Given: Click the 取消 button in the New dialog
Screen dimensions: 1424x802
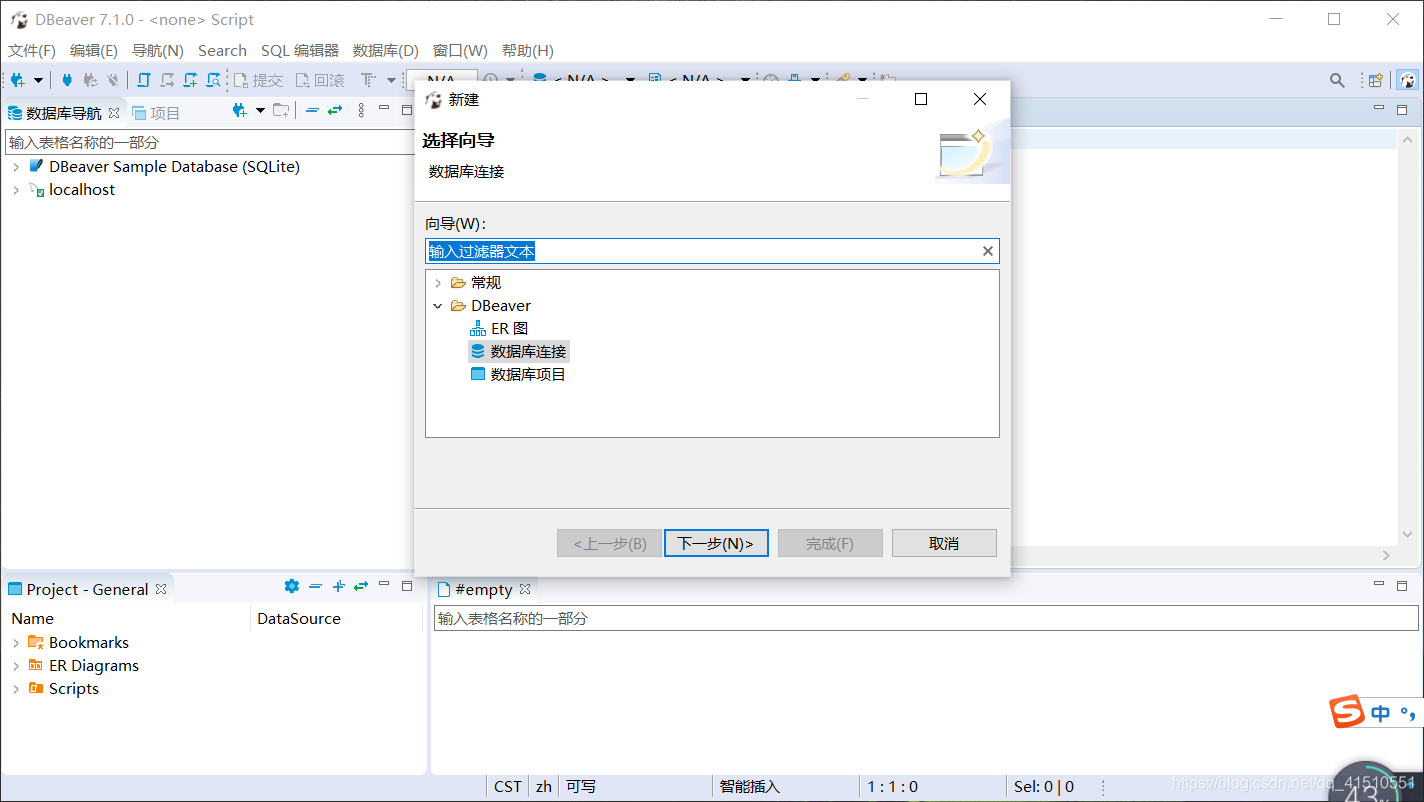Looking at the screenshot, I should pyautogui.click(x=943, y=543).
